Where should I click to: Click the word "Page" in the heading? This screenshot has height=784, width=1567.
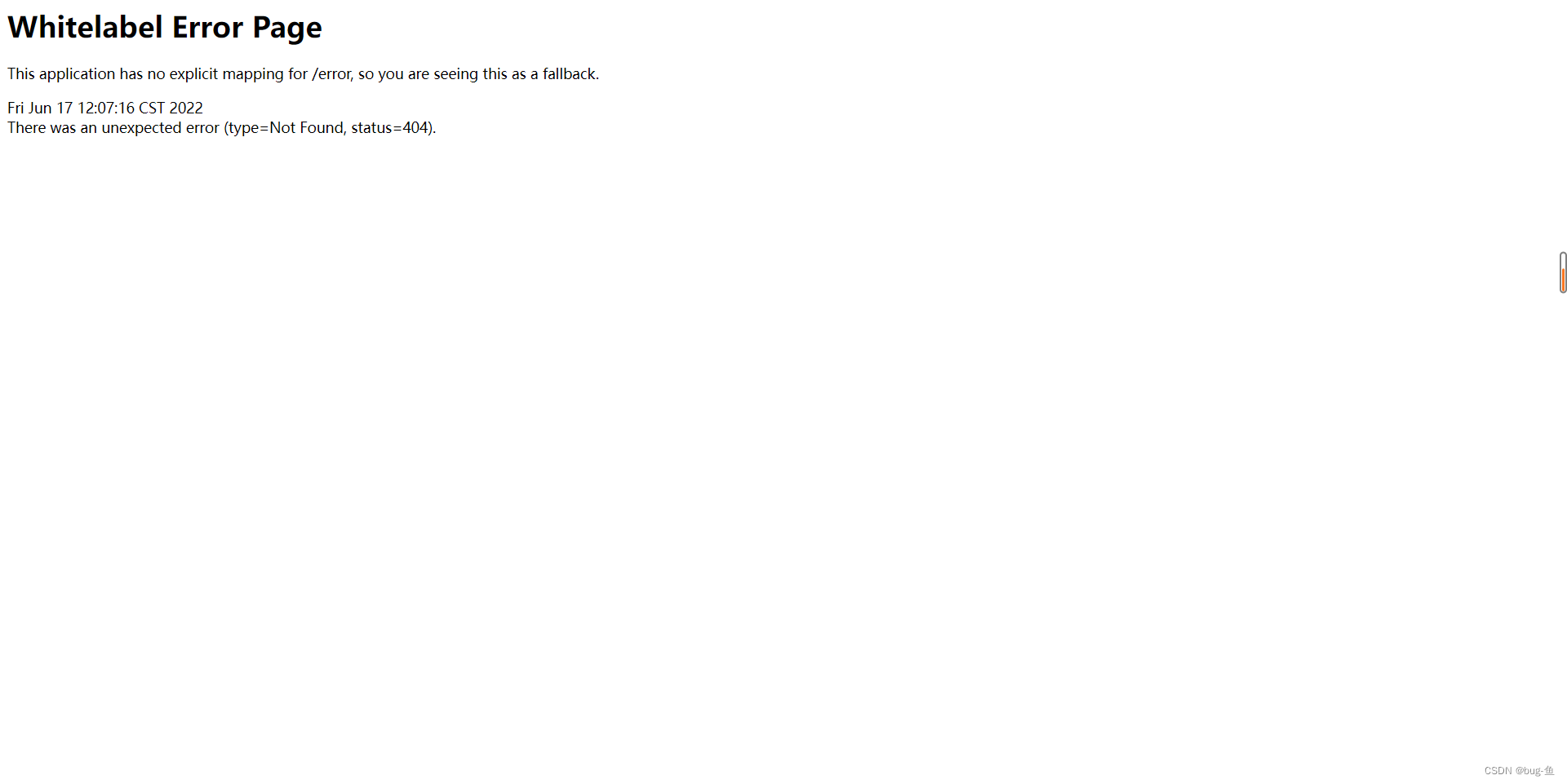[x=287, y=29]
